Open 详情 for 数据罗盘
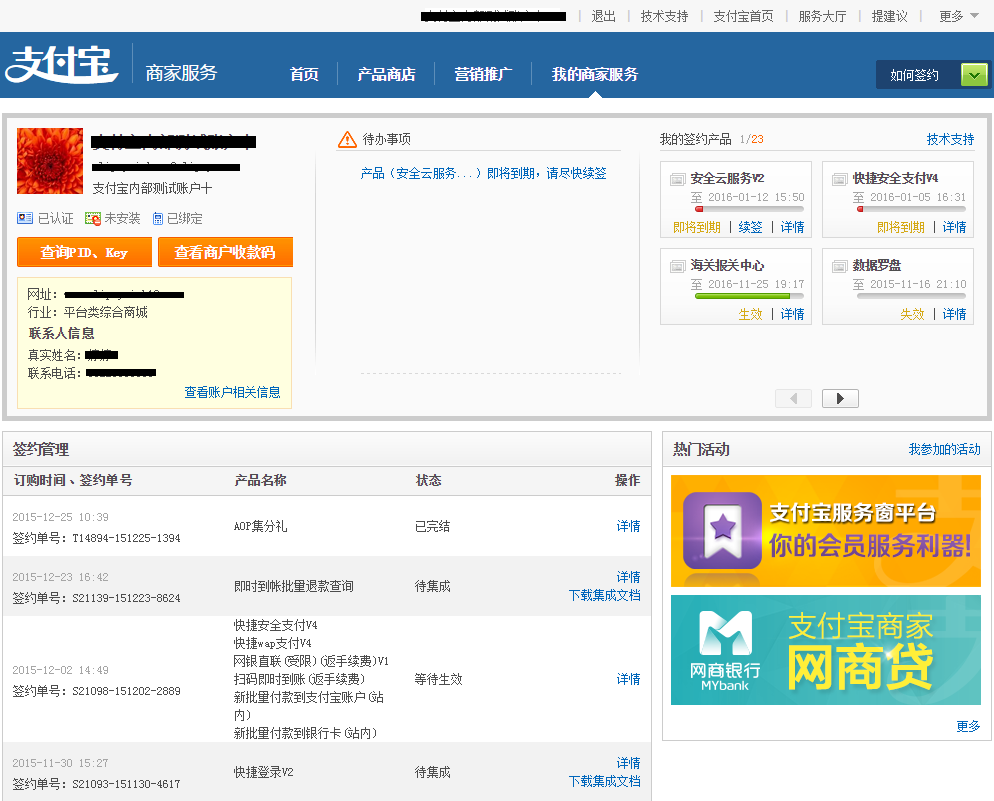 pos(954,314)
